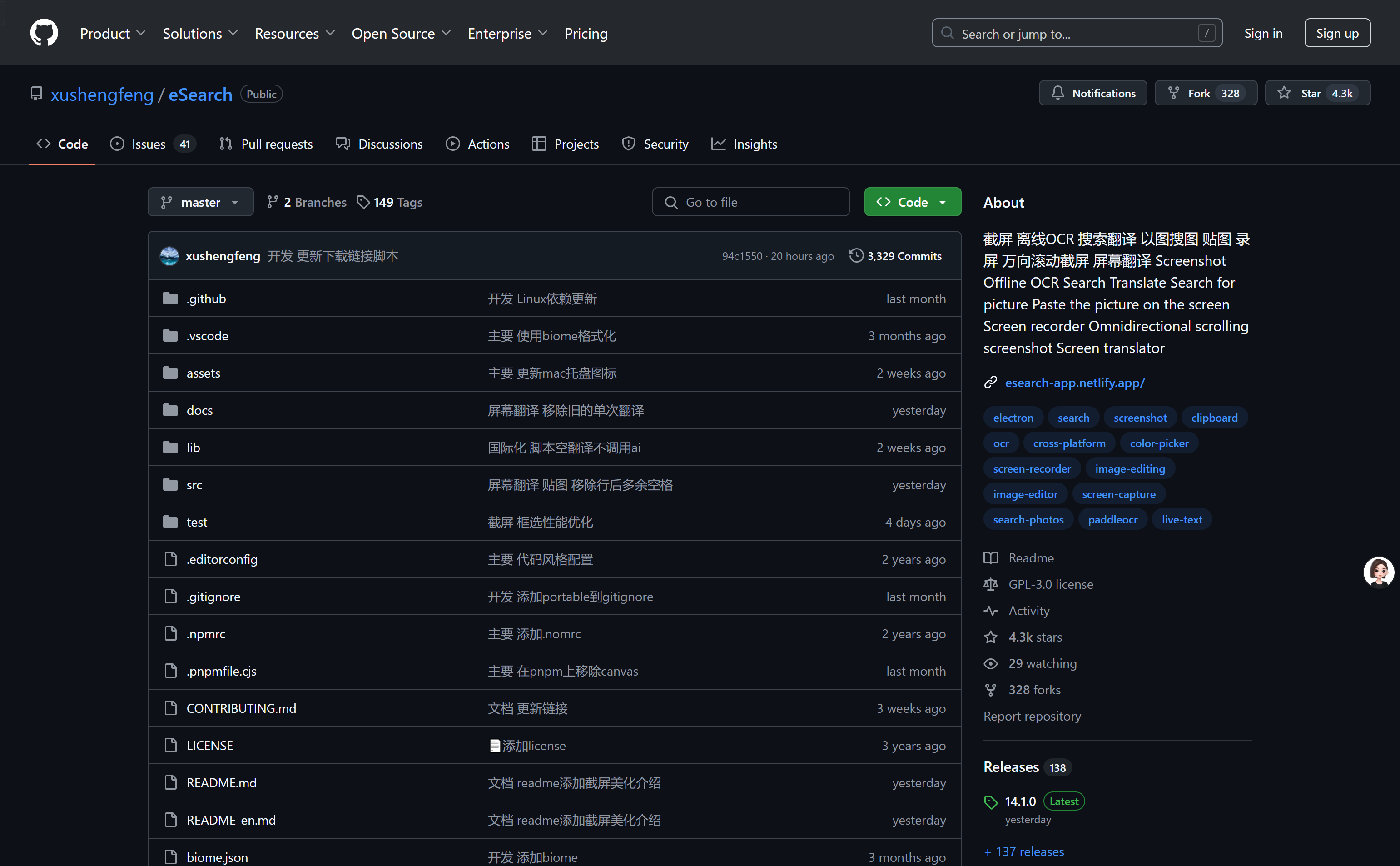Click the Sign up button
Viewport: 1400px width, 866px height.
pyautogui.click(x=1337, y=33)
